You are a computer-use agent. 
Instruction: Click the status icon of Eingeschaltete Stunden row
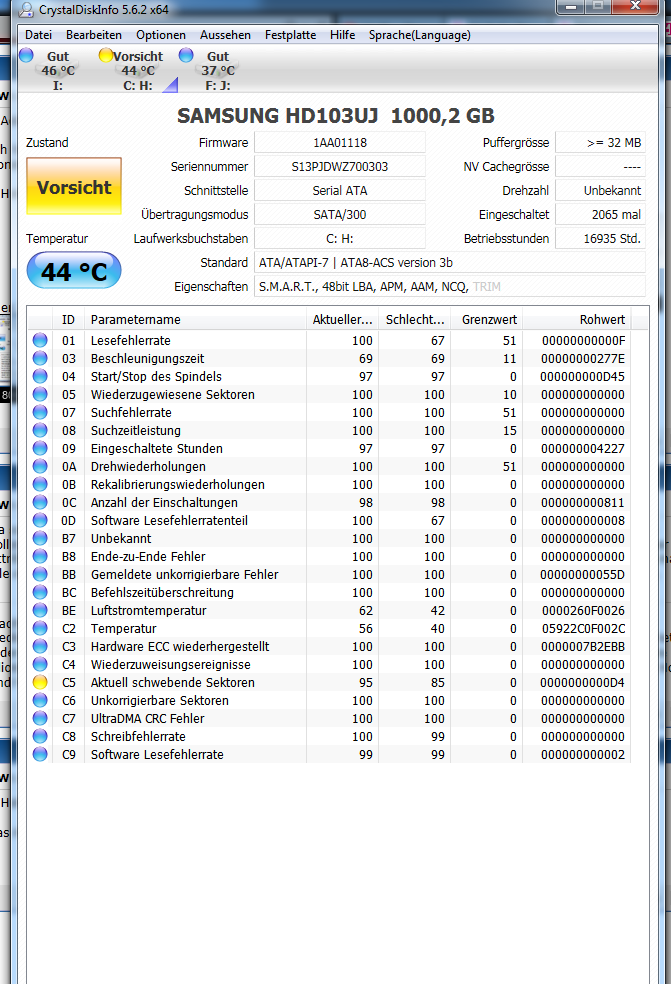(40, 447)
